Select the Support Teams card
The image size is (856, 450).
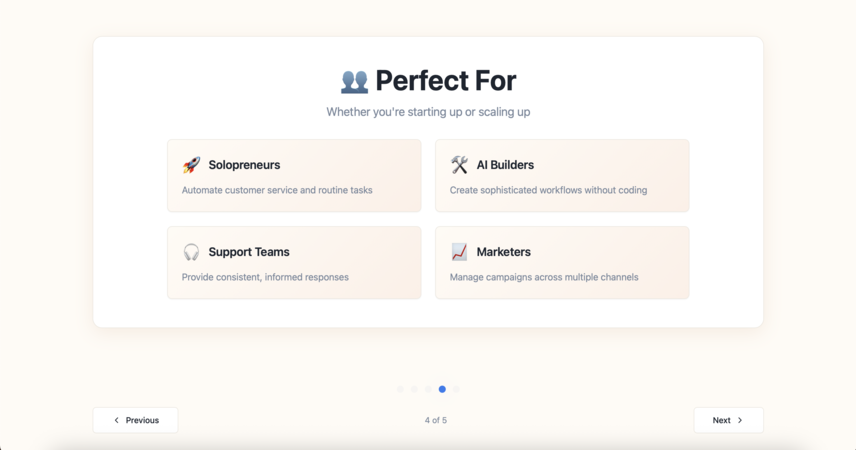294,263
